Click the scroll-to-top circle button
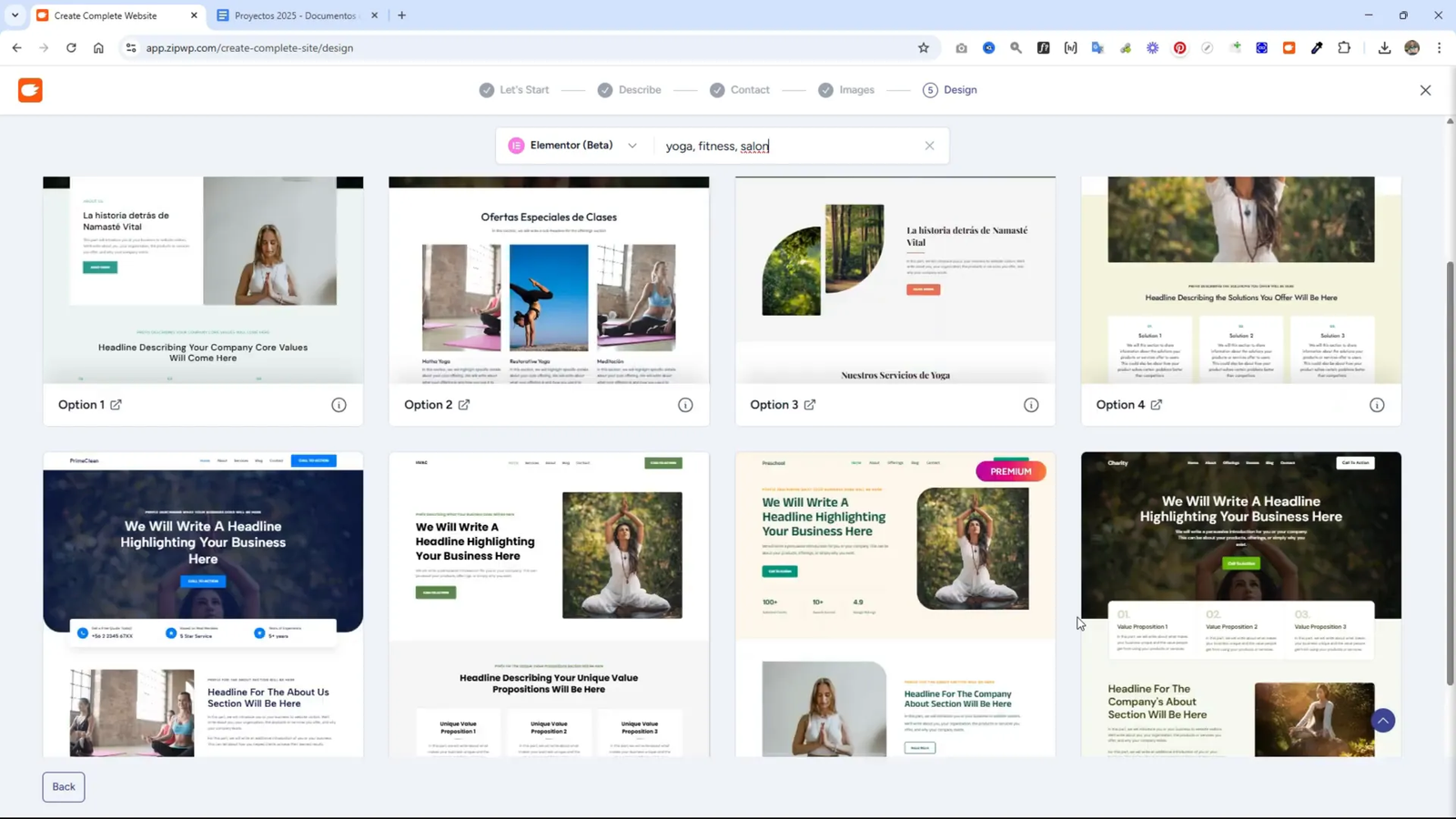The height and width of the screenshot is (819, 1456). point(1382,720)
